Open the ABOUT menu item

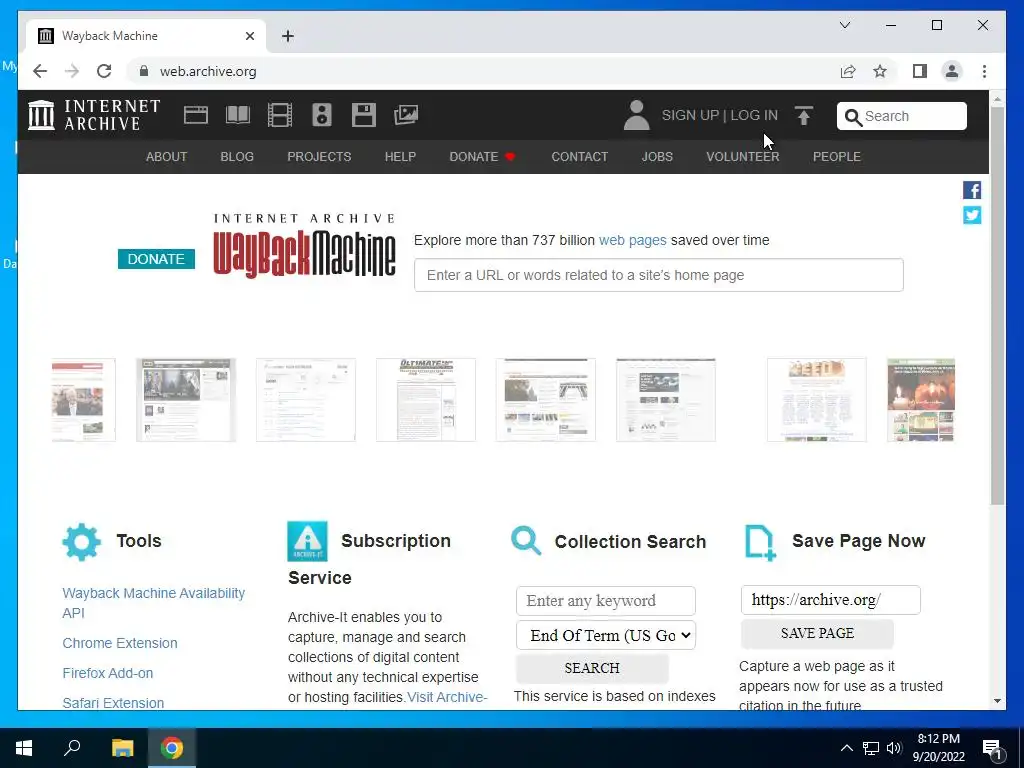tap(167, 157)
